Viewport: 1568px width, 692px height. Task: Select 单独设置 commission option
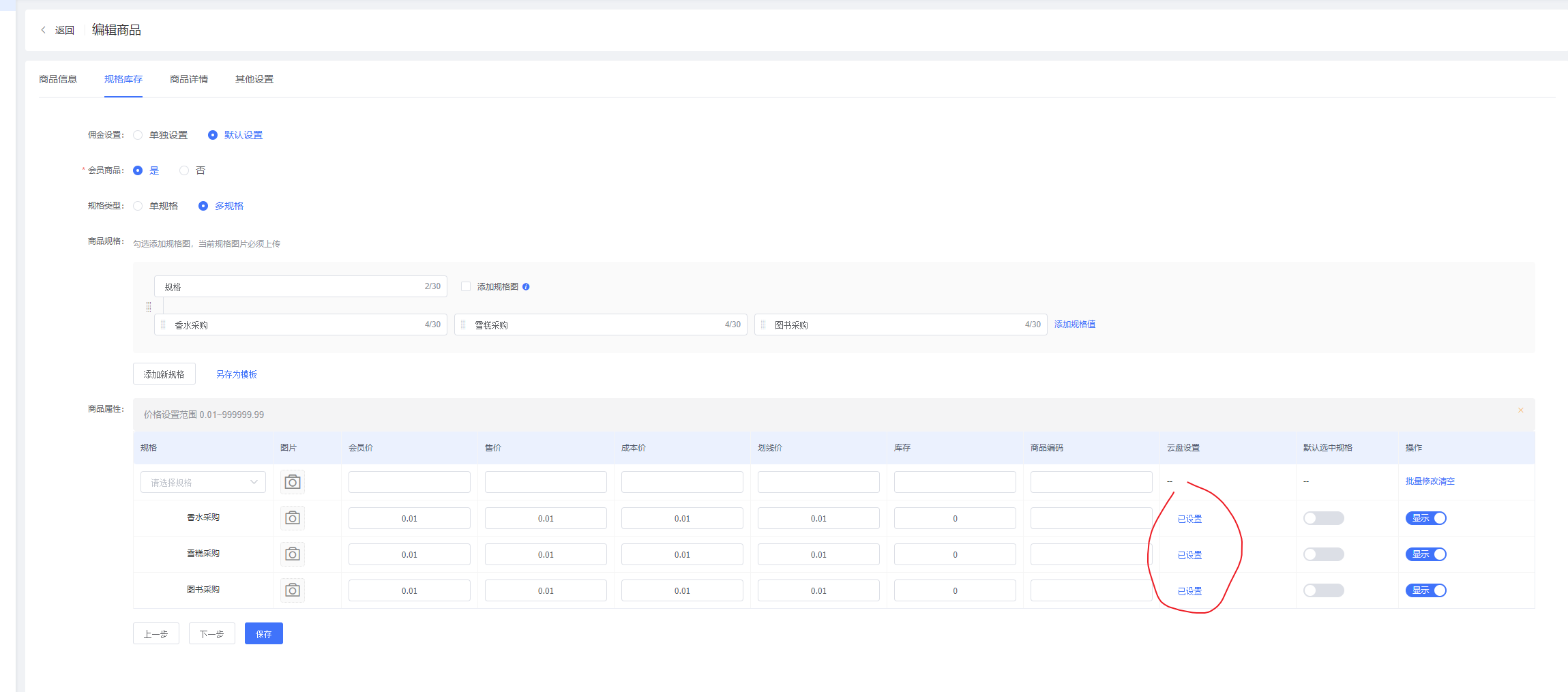(x=161, y=135)
